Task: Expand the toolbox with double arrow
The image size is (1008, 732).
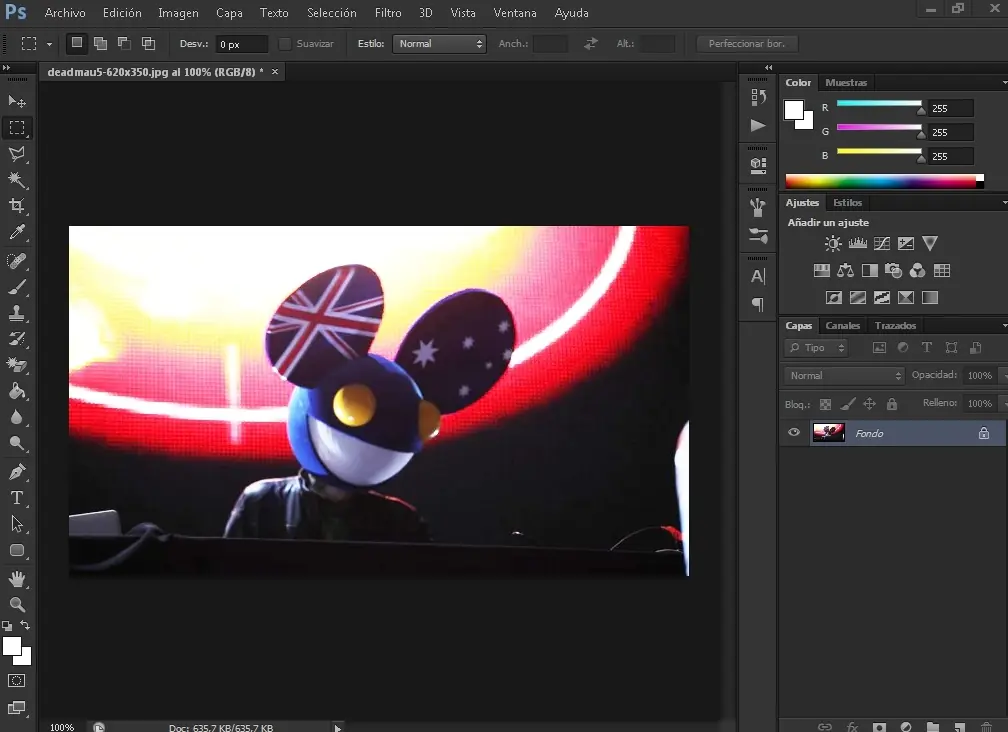Action: click(x=6, y=67)
